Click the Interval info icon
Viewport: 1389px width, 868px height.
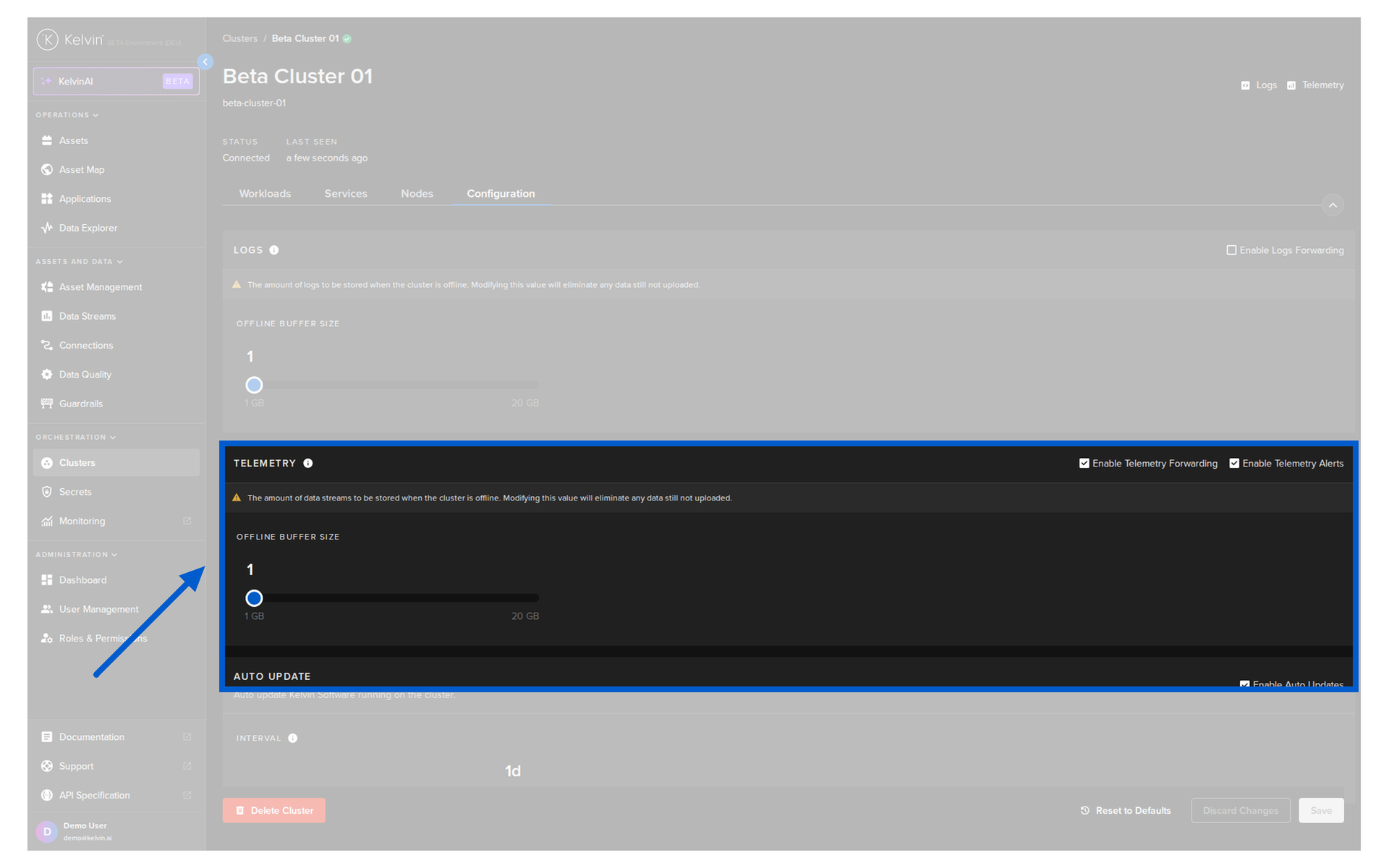pyautogui.click(x=293, y=738)
